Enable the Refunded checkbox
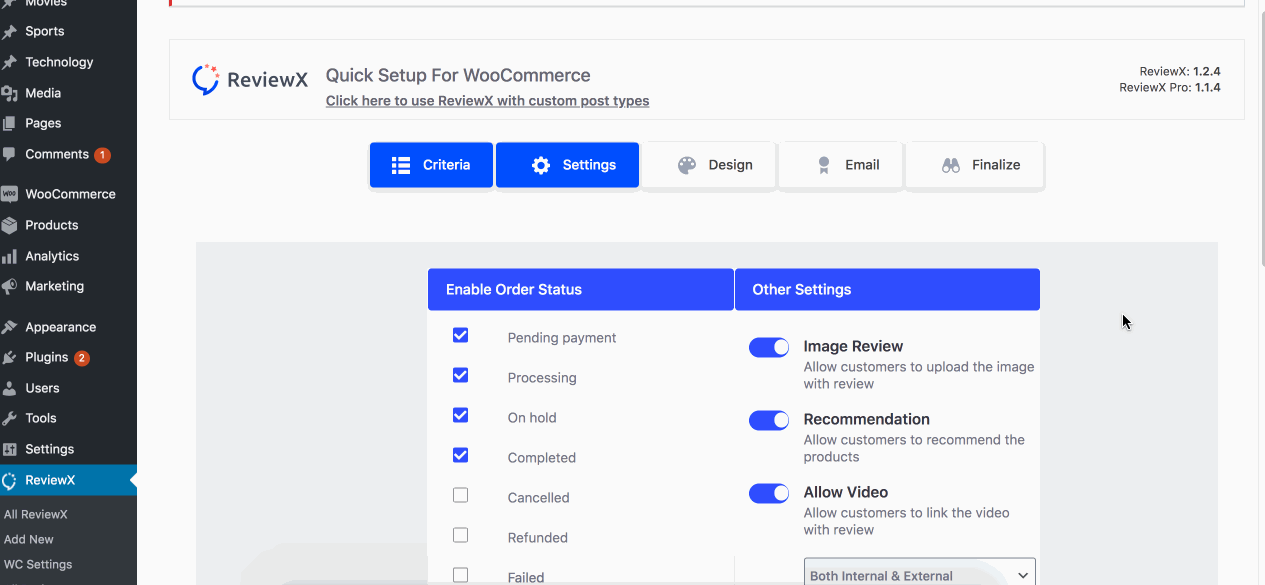This screenshot has width=1265, height=585. point(460,535)
